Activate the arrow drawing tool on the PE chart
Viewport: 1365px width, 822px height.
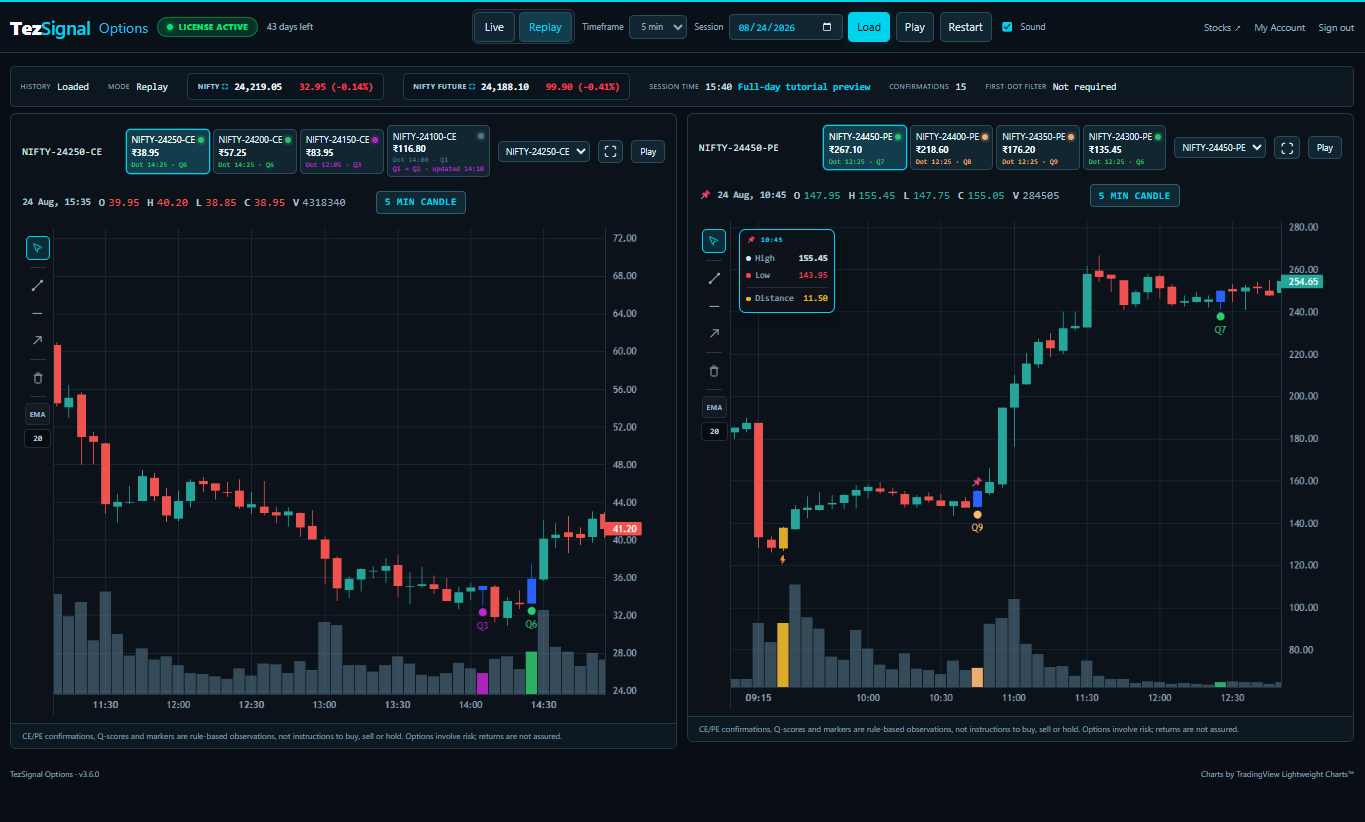click(x=714, y=333)
